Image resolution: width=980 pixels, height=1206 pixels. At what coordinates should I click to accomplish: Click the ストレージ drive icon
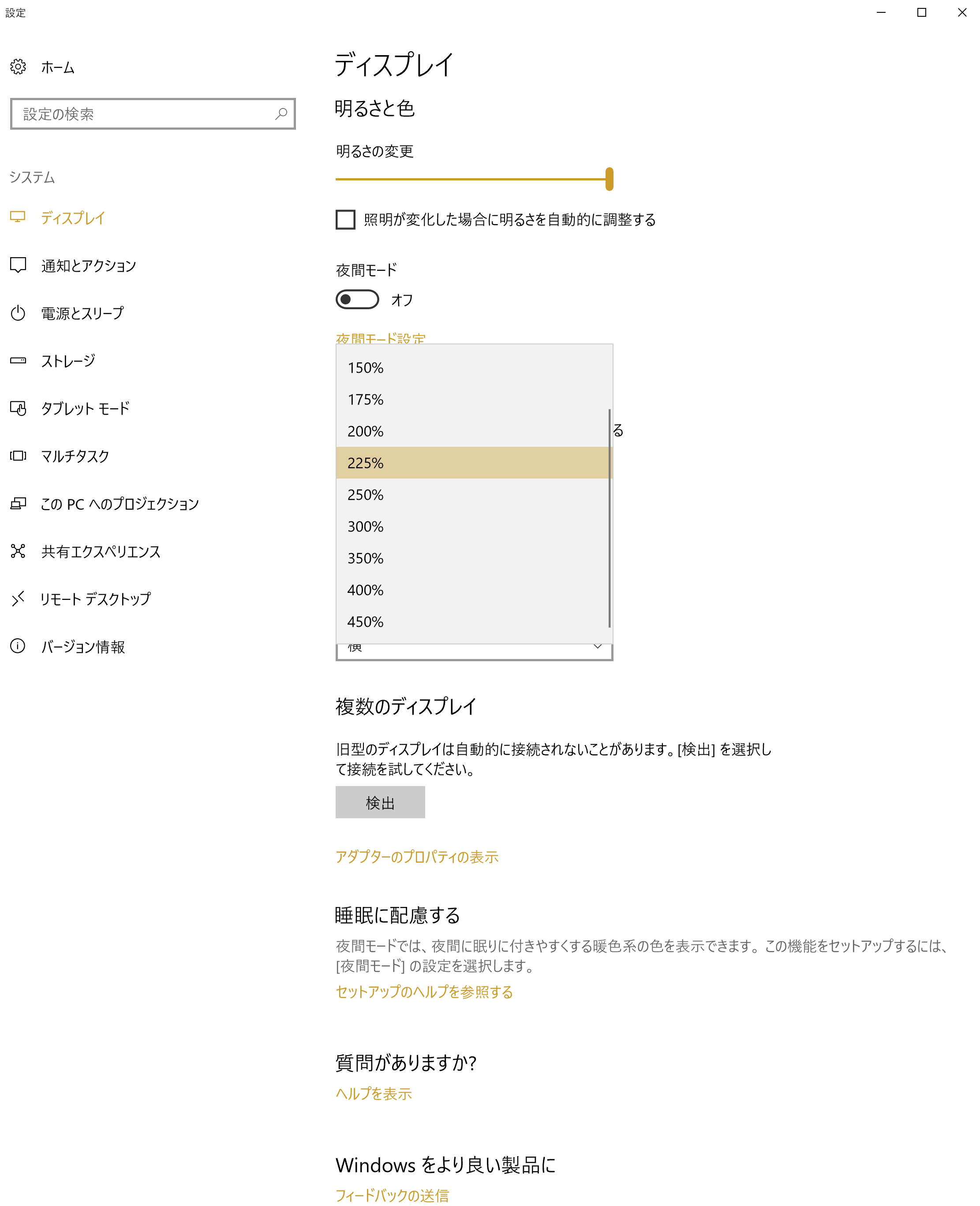tap(18, 360)
